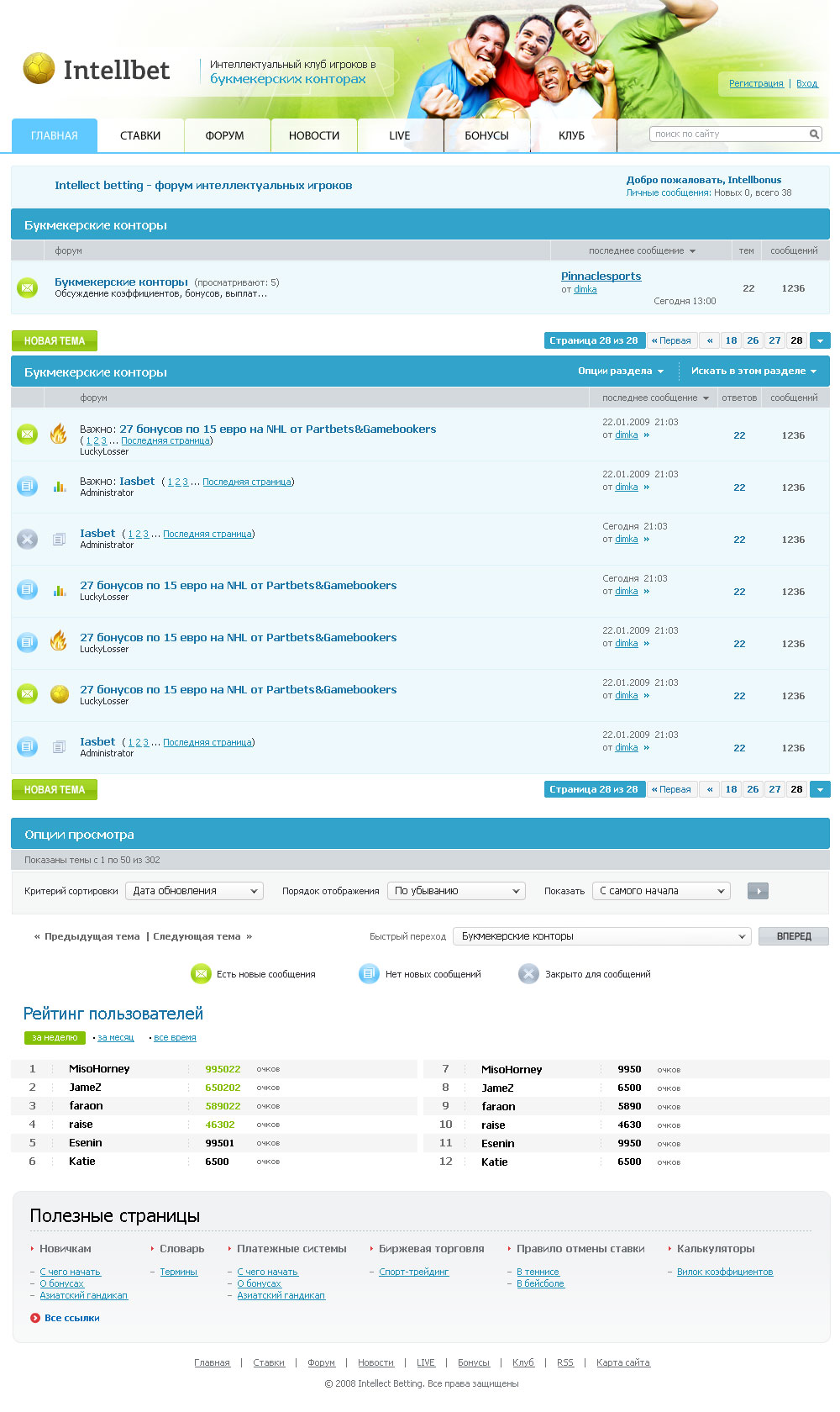Click the ВПЕРЕД button

[x=794, y=936]
